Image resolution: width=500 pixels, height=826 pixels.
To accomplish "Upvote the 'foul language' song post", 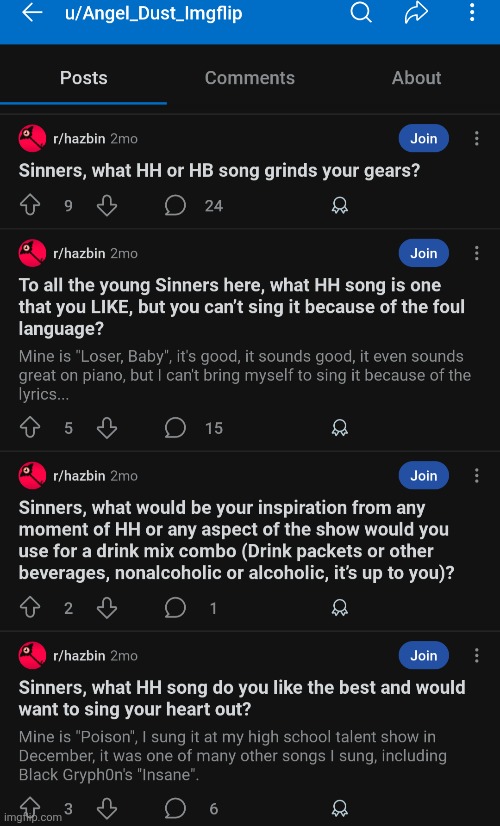I will [x=30, y=428].
